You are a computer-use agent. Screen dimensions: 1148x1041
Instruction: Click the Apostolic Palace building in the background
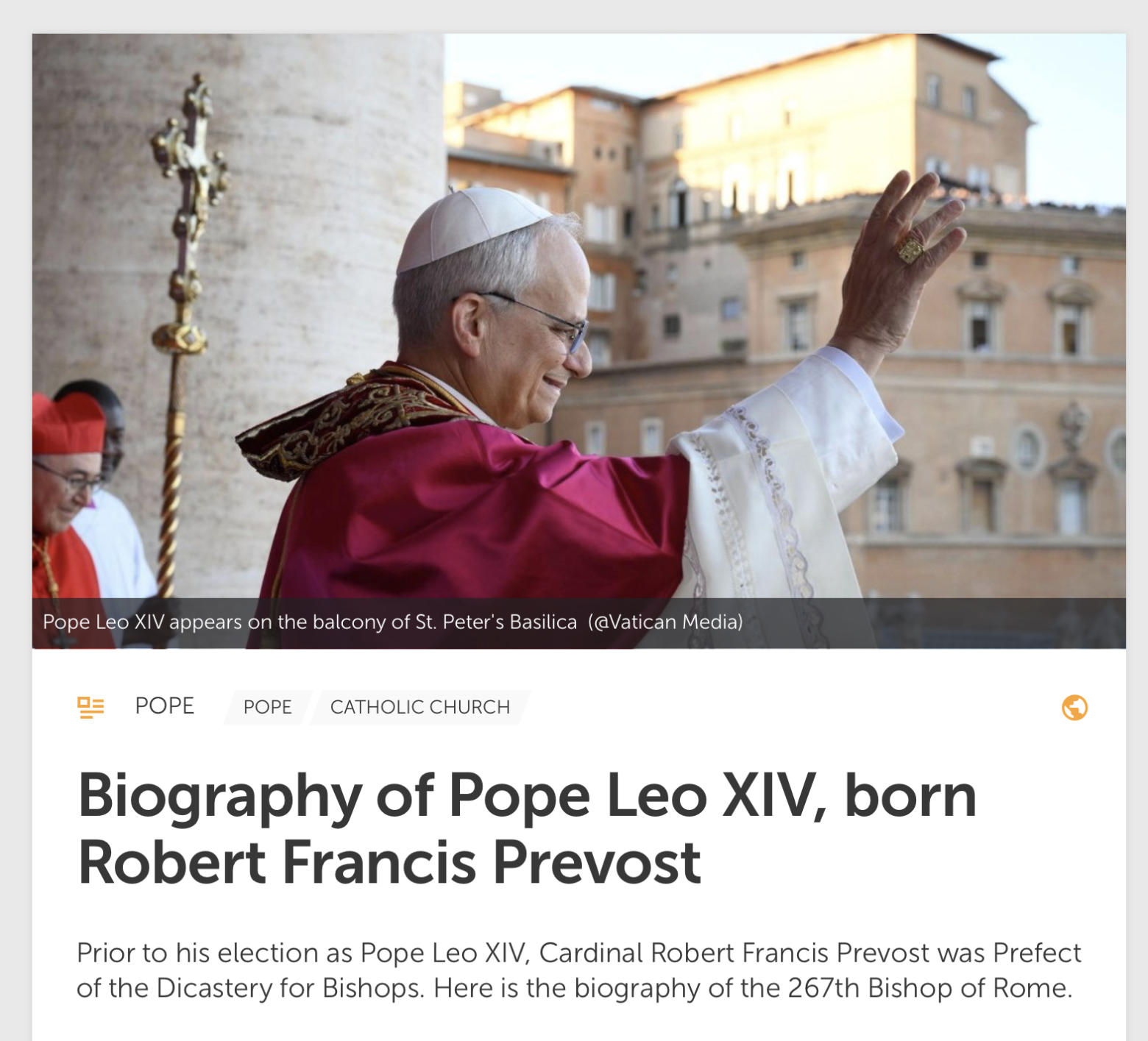click(x=846, y=309)
